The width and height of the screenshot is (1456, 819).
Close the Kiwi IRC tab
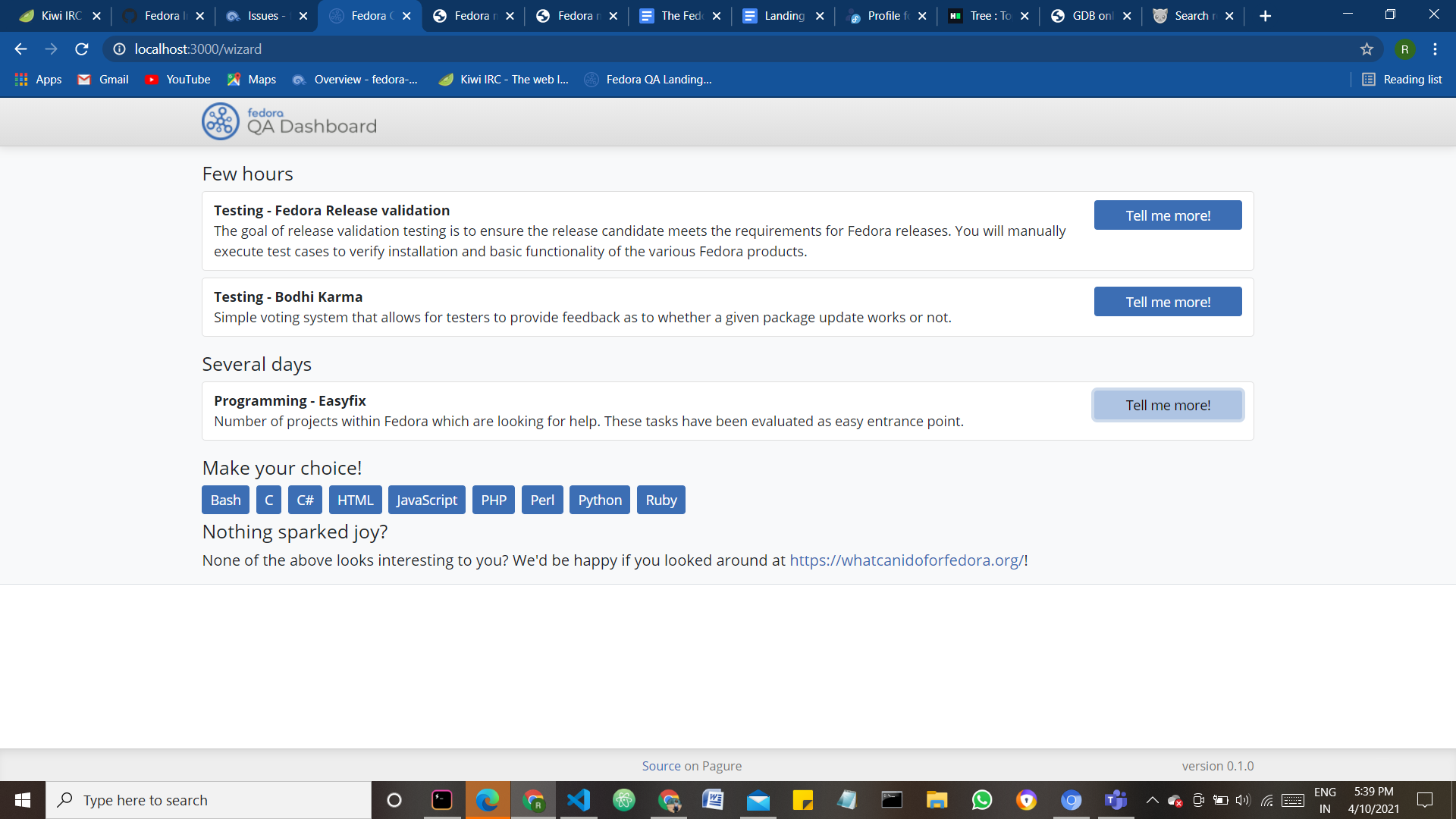[x=96, y=16]
